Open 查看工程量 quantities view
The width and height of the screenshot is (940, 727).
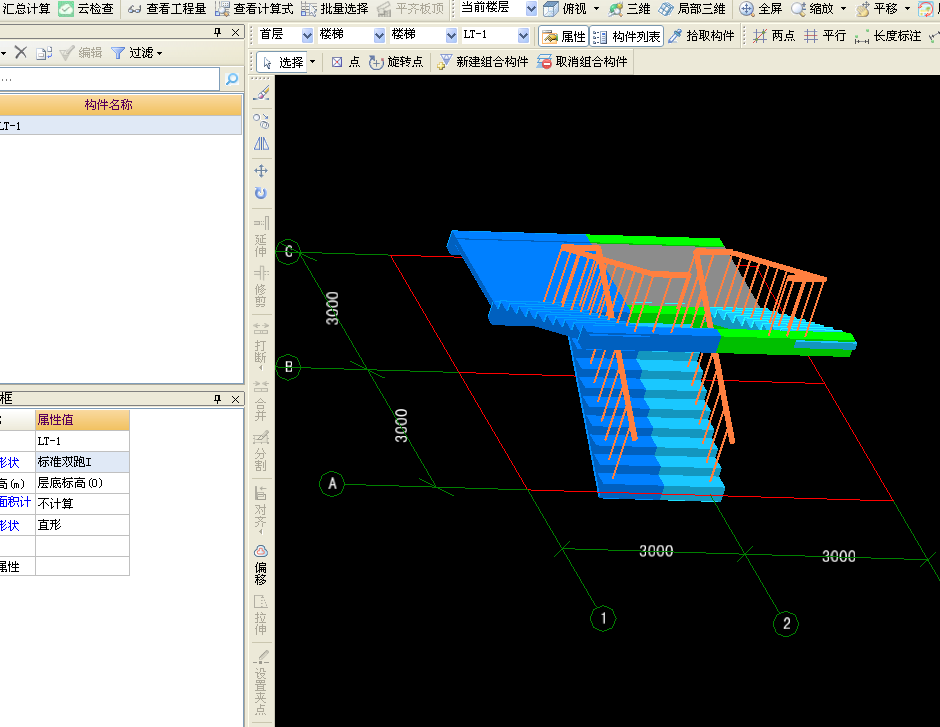coord(167,9)
